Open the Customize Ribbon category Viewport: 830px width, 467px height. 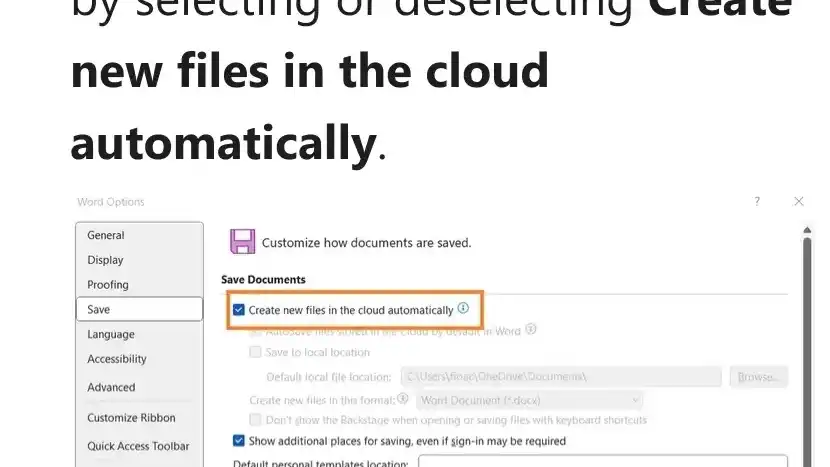pos(131,418)
